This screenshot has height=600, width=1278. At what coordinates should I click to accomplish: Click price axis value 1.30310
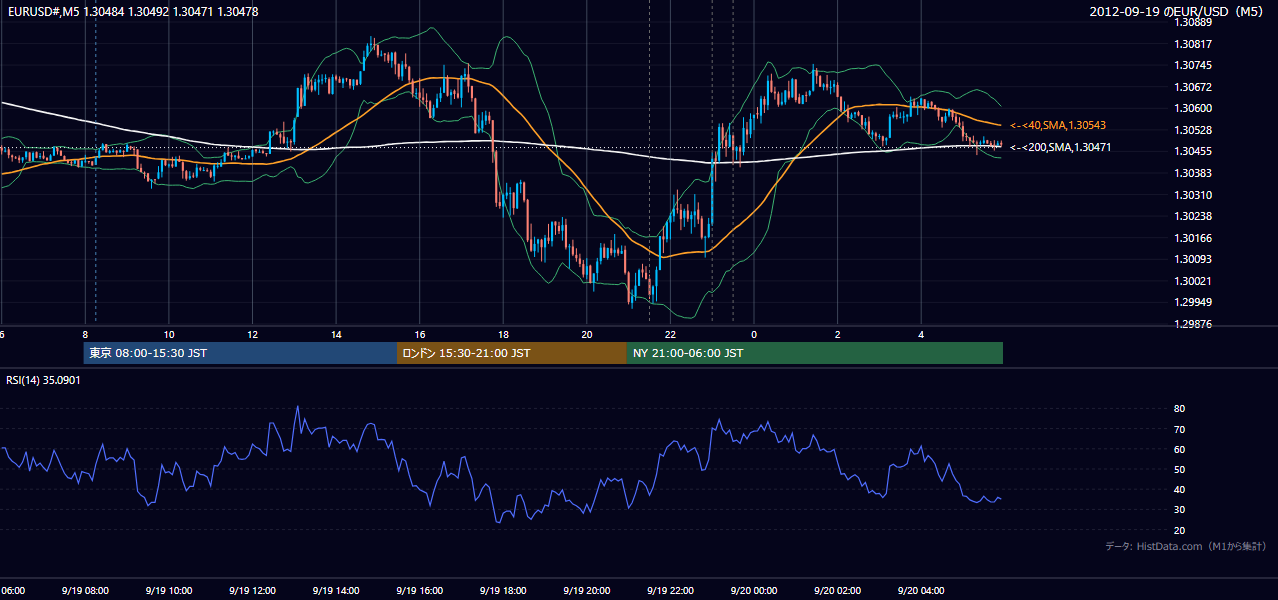coord(1193,195)
